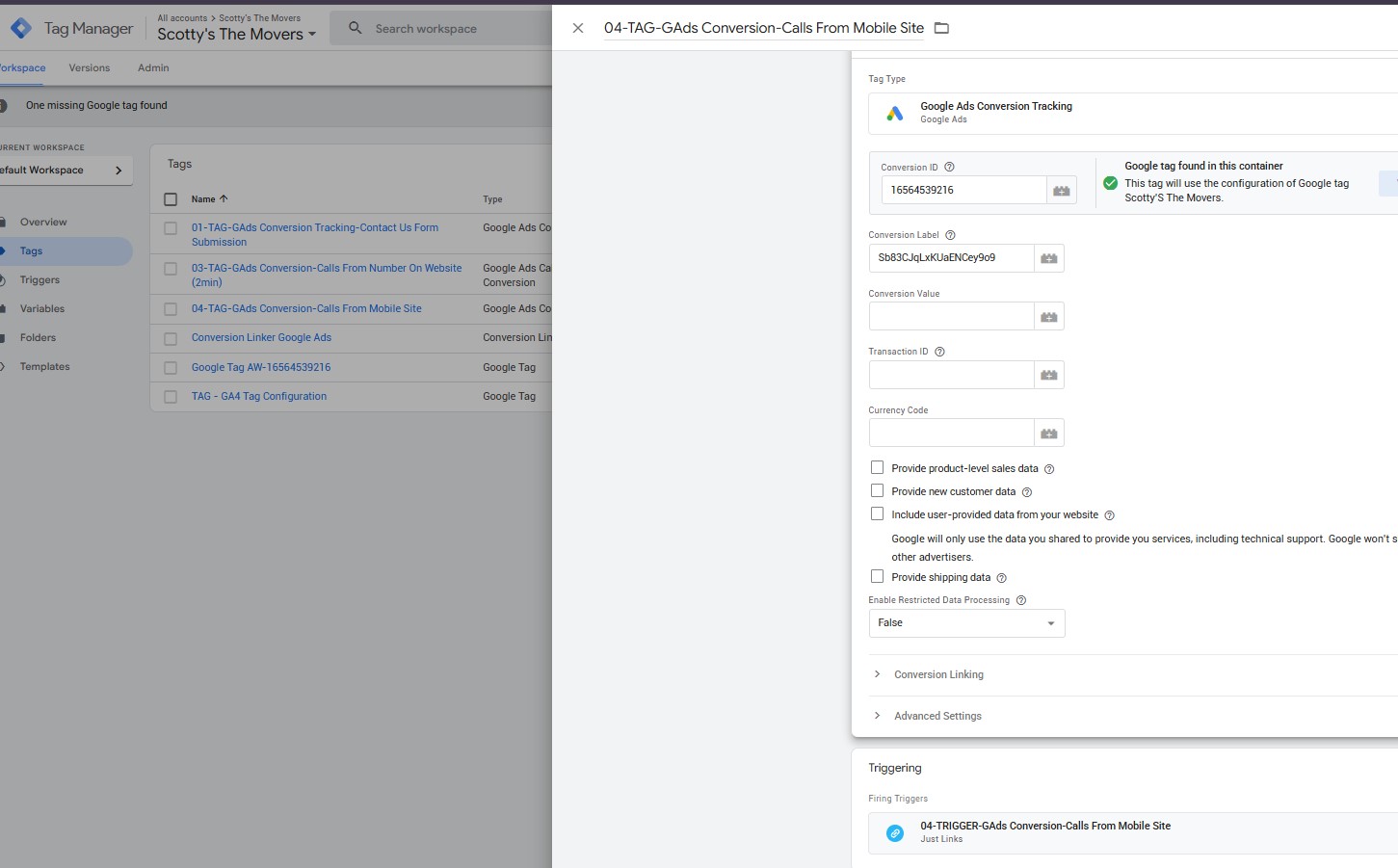Open help for Transaction ID
Screen dimensions: 1398x868
[939, 352]
